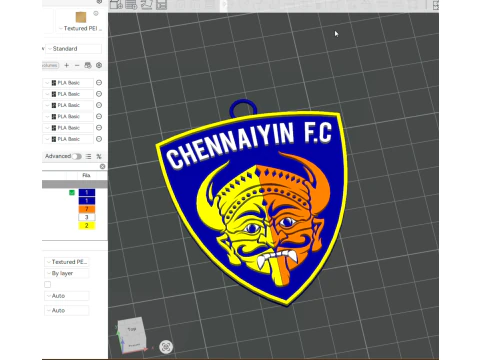Click the Add plate toolbar icon

tap(131, 5)
